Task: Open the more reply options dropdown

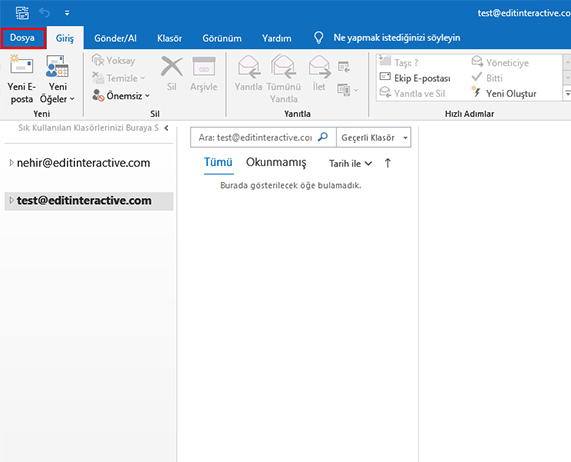Action: coord(348,89)
